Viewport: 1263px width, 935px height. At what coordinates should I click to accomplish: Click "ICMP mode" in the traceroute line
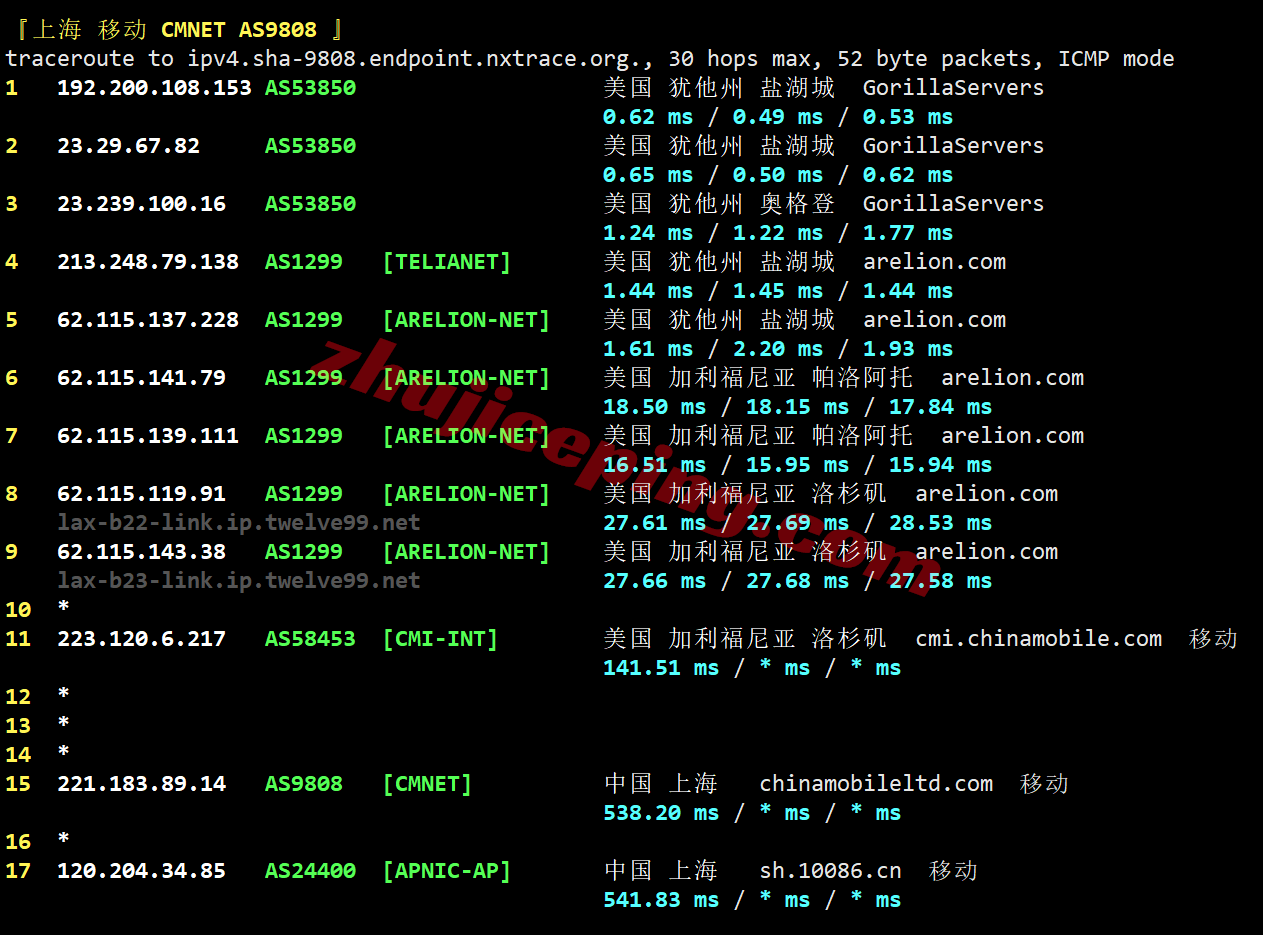pyautogui.click(x=1117, y=59)
